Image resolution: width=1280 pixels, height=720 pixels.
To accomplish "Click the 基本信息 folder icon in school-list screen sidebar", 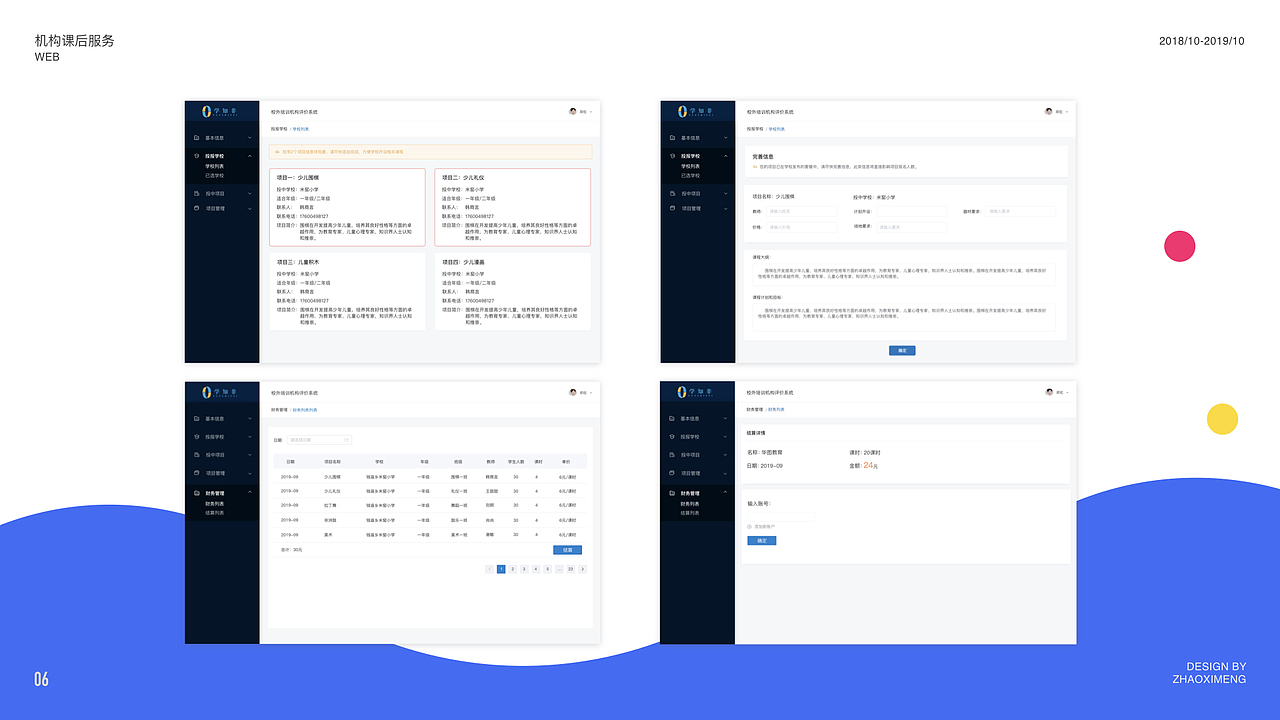I will 196,137.
